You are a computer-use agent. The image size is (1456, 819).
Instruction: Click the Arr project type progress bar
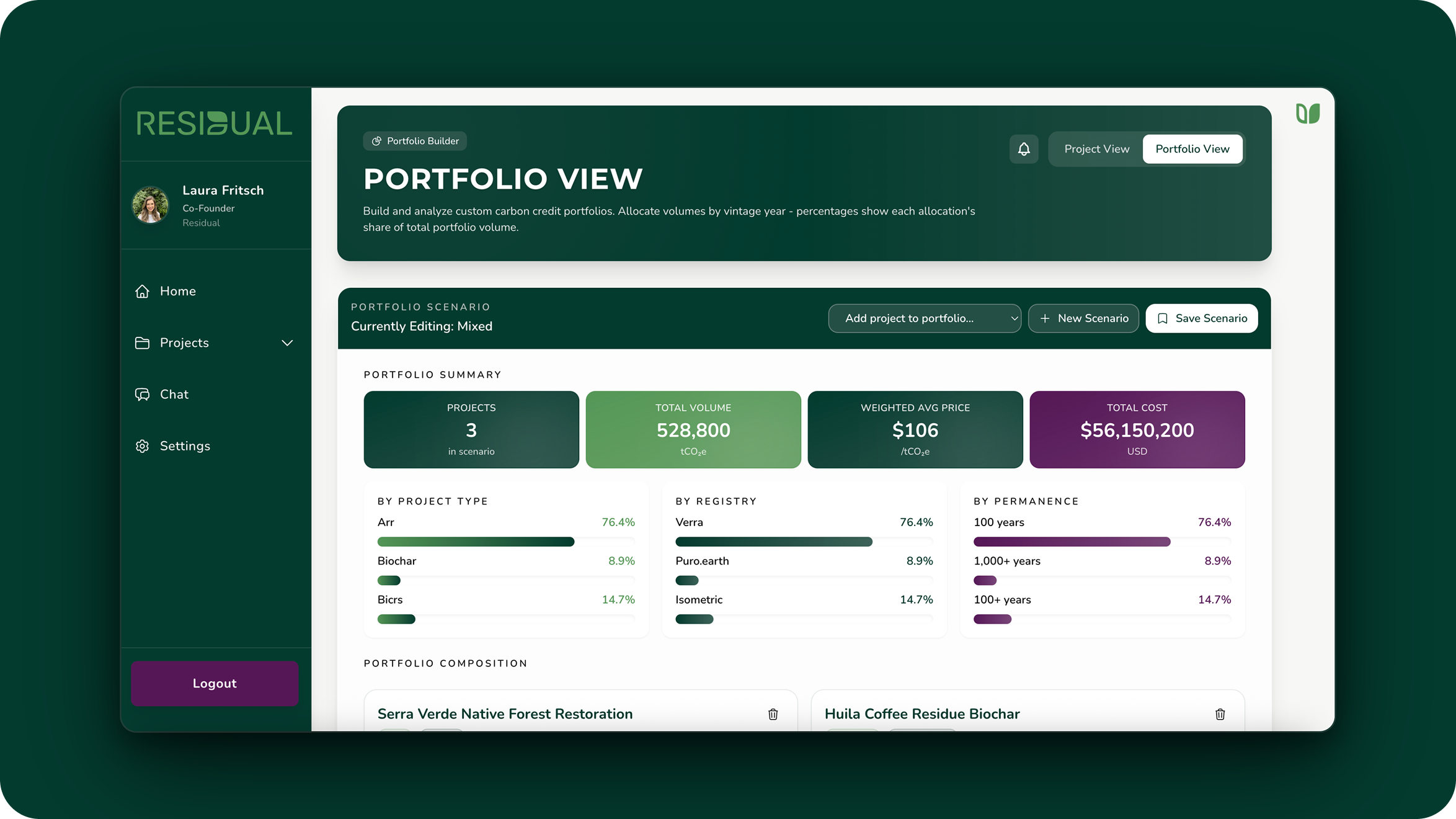click(x=506, y=542)
